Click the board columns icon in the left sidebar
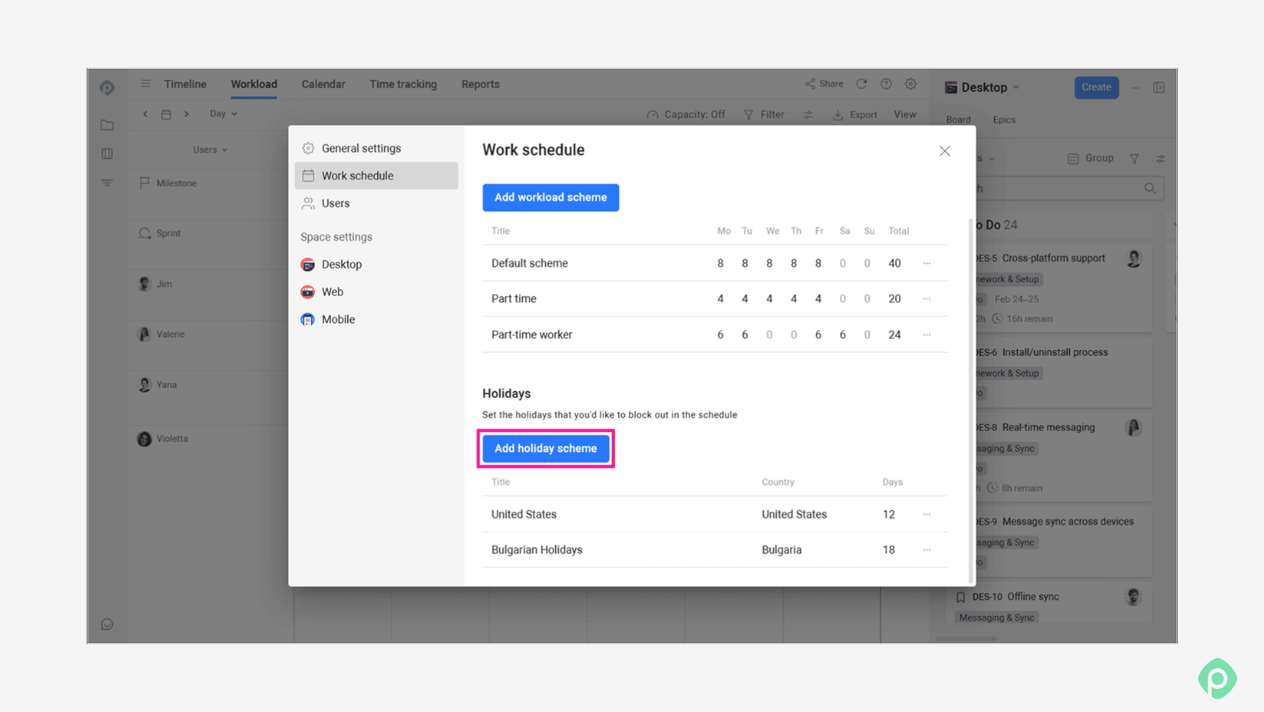1264x712 pixels. click(x=107, y=154)
